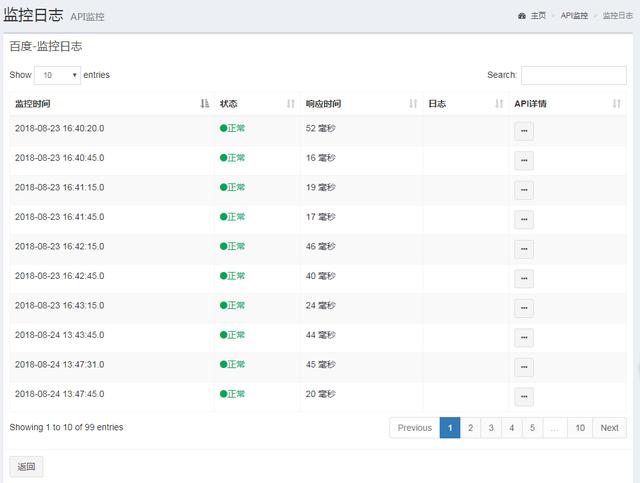Open API details for 16:42:15.0 row
640x483 pixels.
pos(524,249)
